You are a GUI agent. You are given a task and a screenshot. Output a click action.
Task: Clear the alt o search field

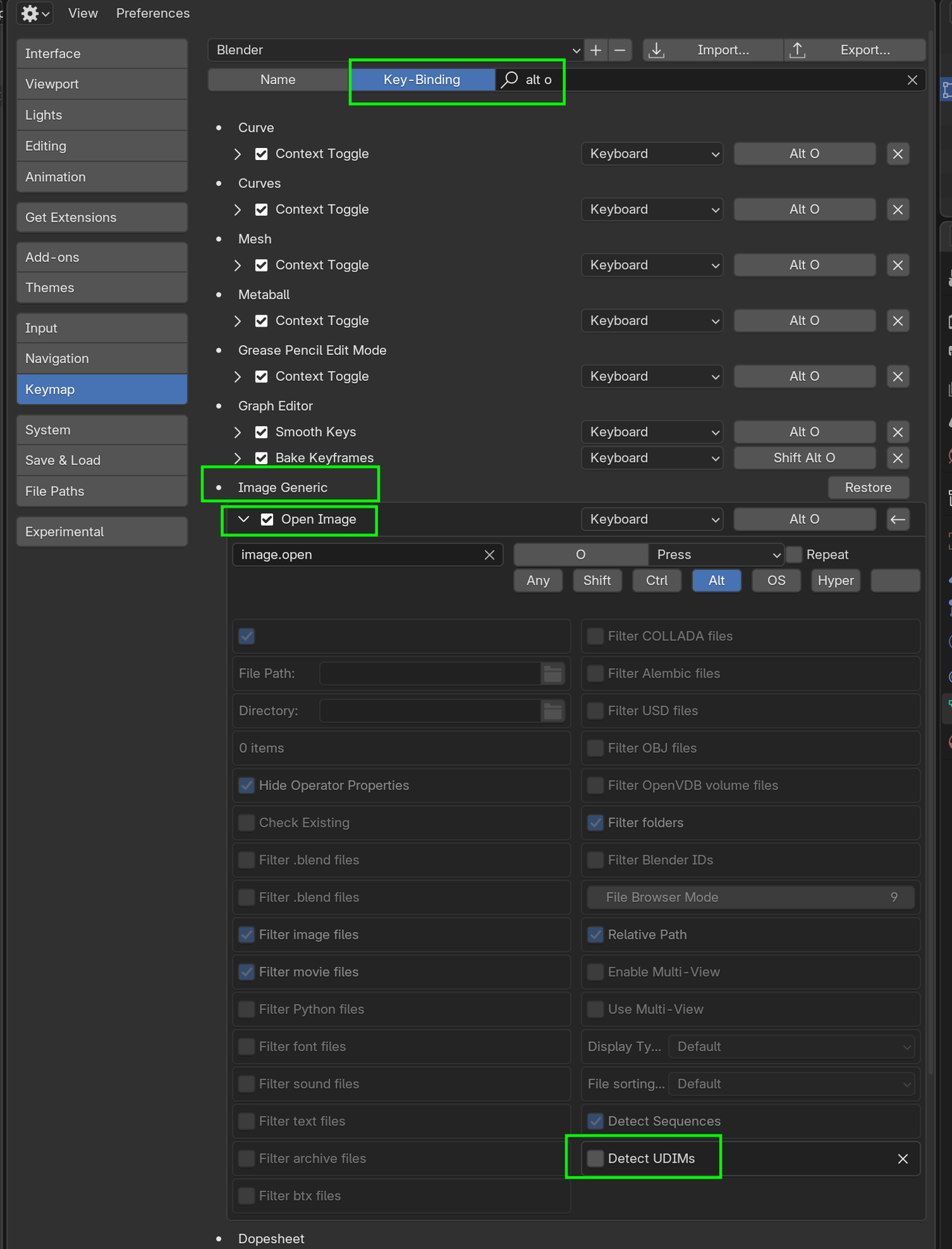pos(912,80)
